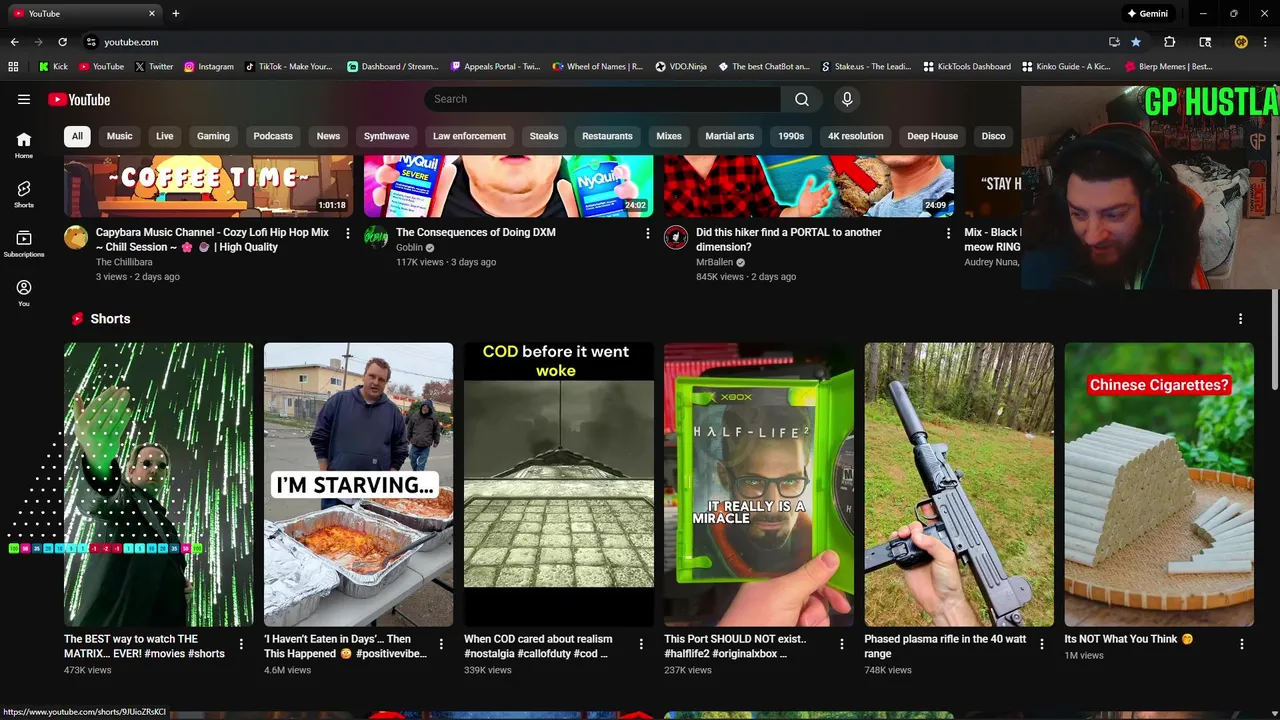Select the Martial arts filter chip
Viewport: 1280px width, 720px height.
(730, 136)
